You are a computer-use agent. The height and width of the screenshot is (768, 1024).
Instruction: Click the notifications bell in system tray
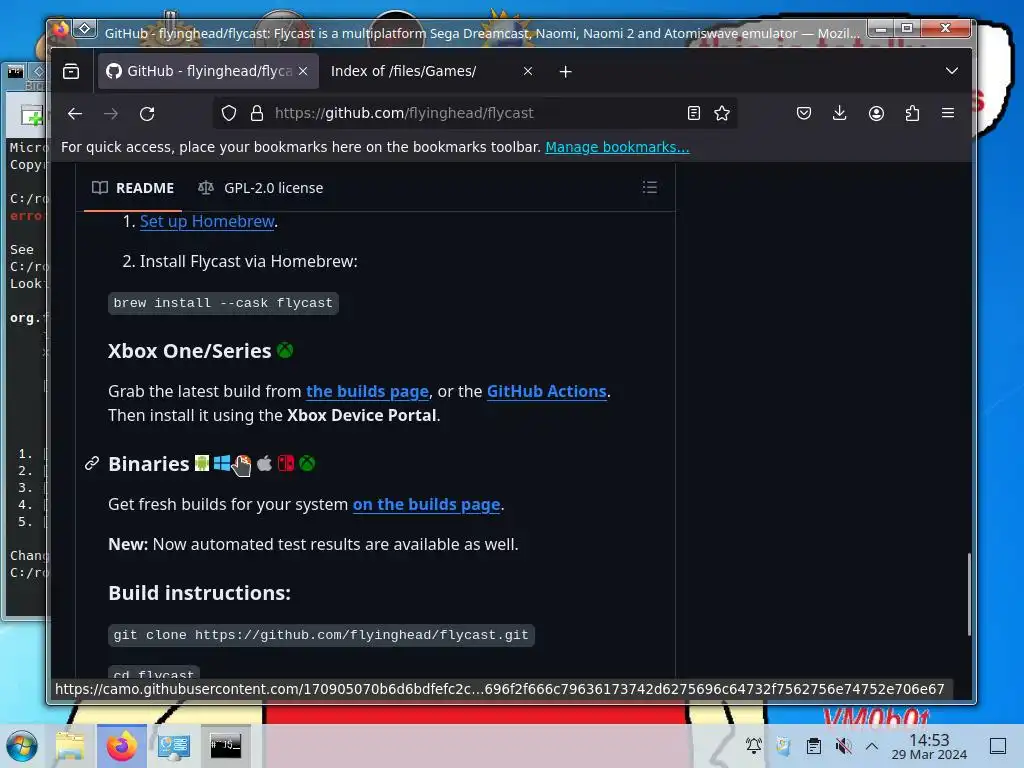click(x=754, y=745)
